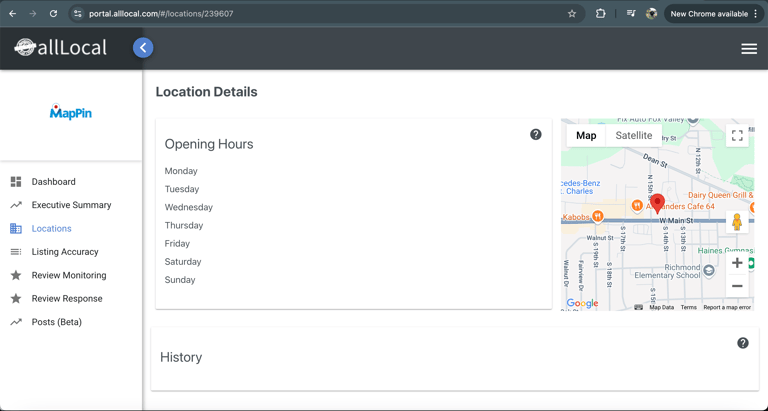Viewport: 768px width, 411px height.
Task: Click the MapPin logo
Action: pos(71,112)
